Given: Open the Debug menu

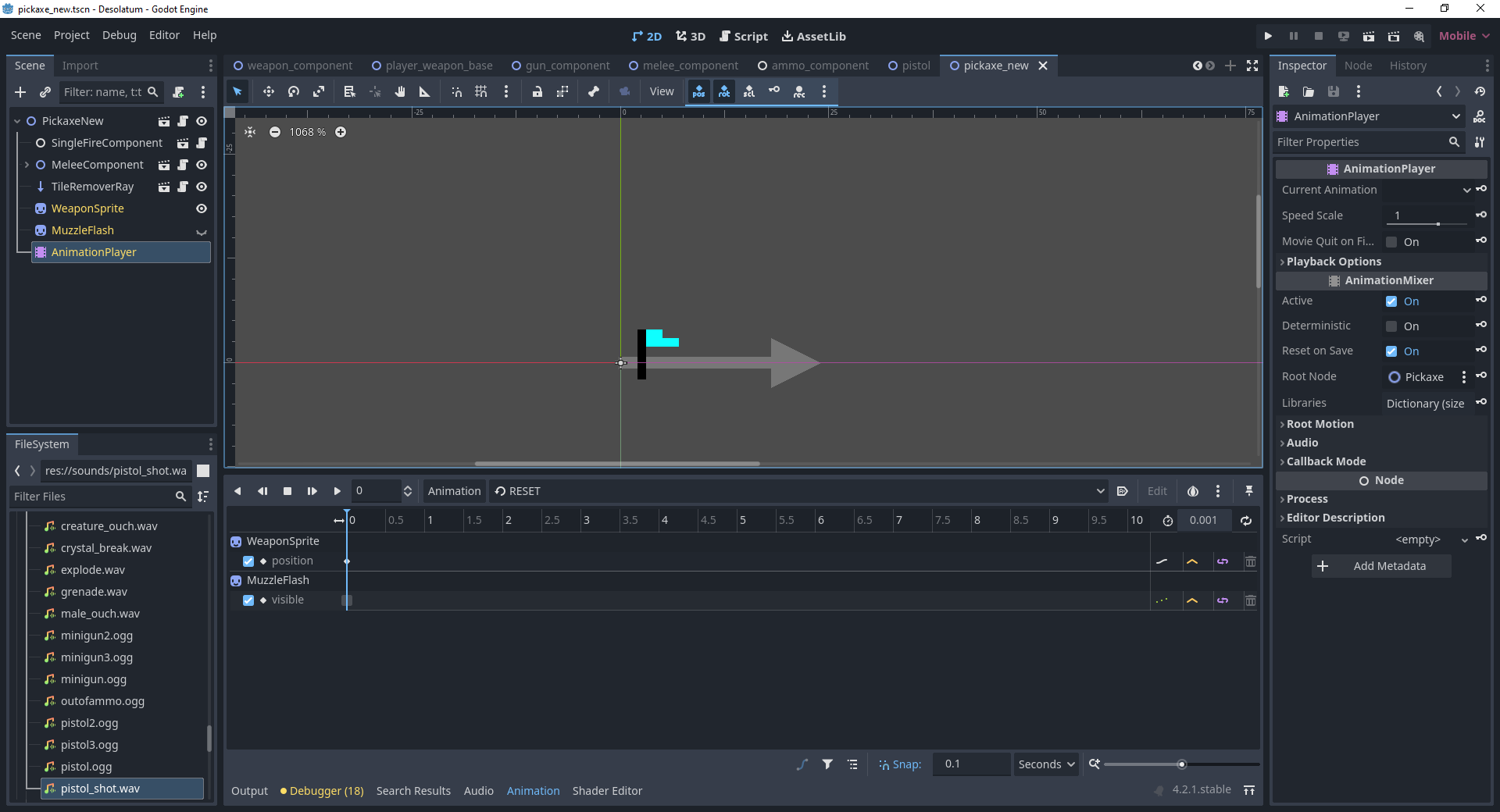Looking at the screenshot, I should (x=119, y=35).
